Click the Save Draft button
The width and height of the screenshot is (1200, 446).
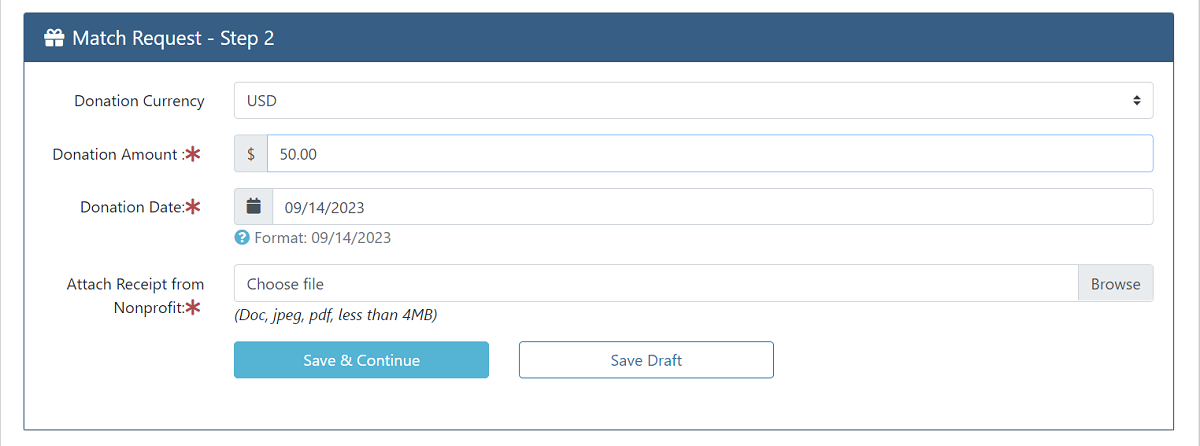tap(646, 360)
